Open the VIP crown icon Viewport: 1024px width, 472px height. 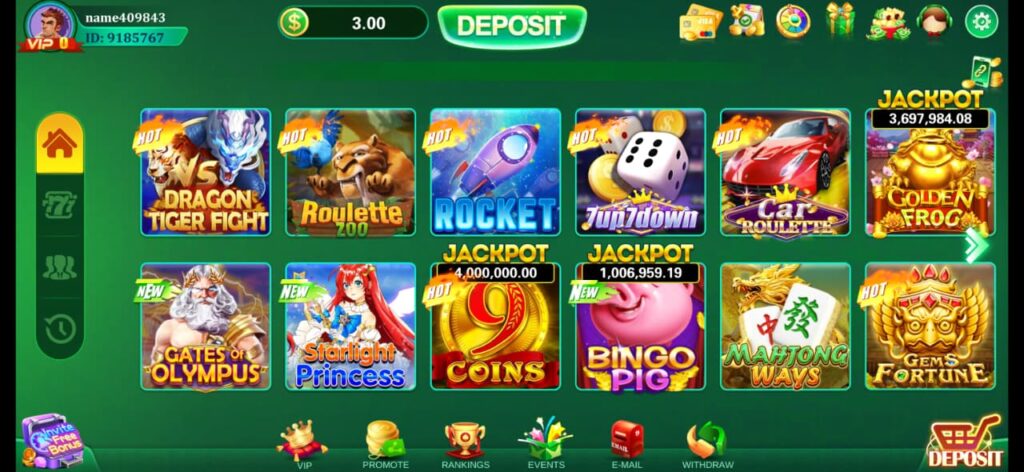point(302,439)
